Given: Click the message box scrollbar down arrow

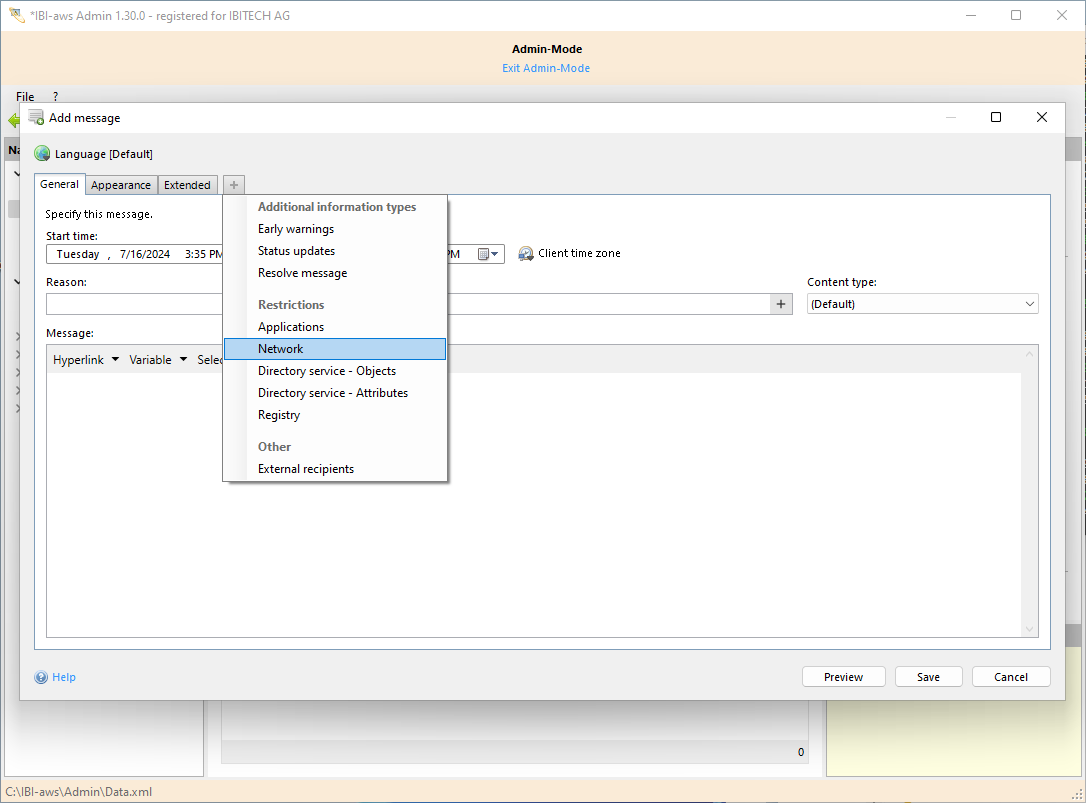Looking at the screenshot, I should point(1029,629).
